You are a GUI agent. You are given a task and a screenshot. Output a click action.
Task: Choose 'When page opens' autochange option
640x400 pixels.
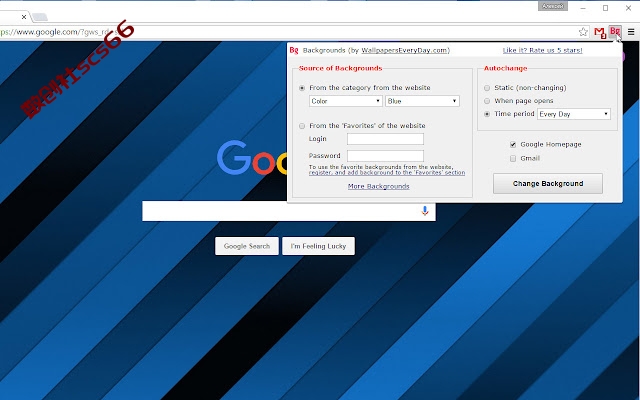(487, 101)
